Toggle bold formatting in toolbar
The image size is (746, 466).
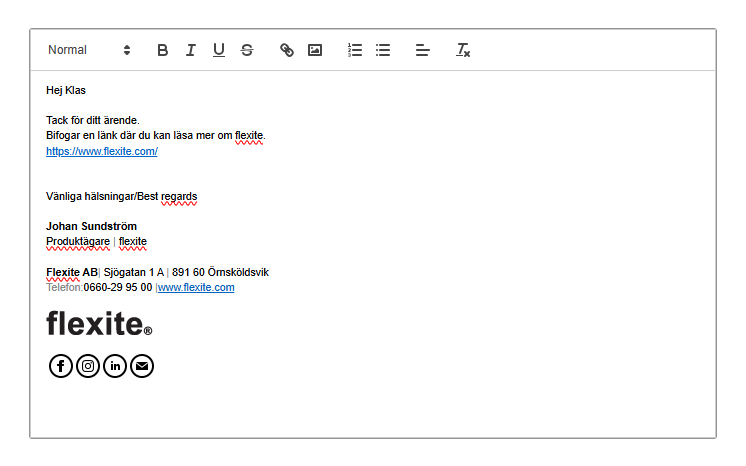pyautogui.click(x=162, y=50)
